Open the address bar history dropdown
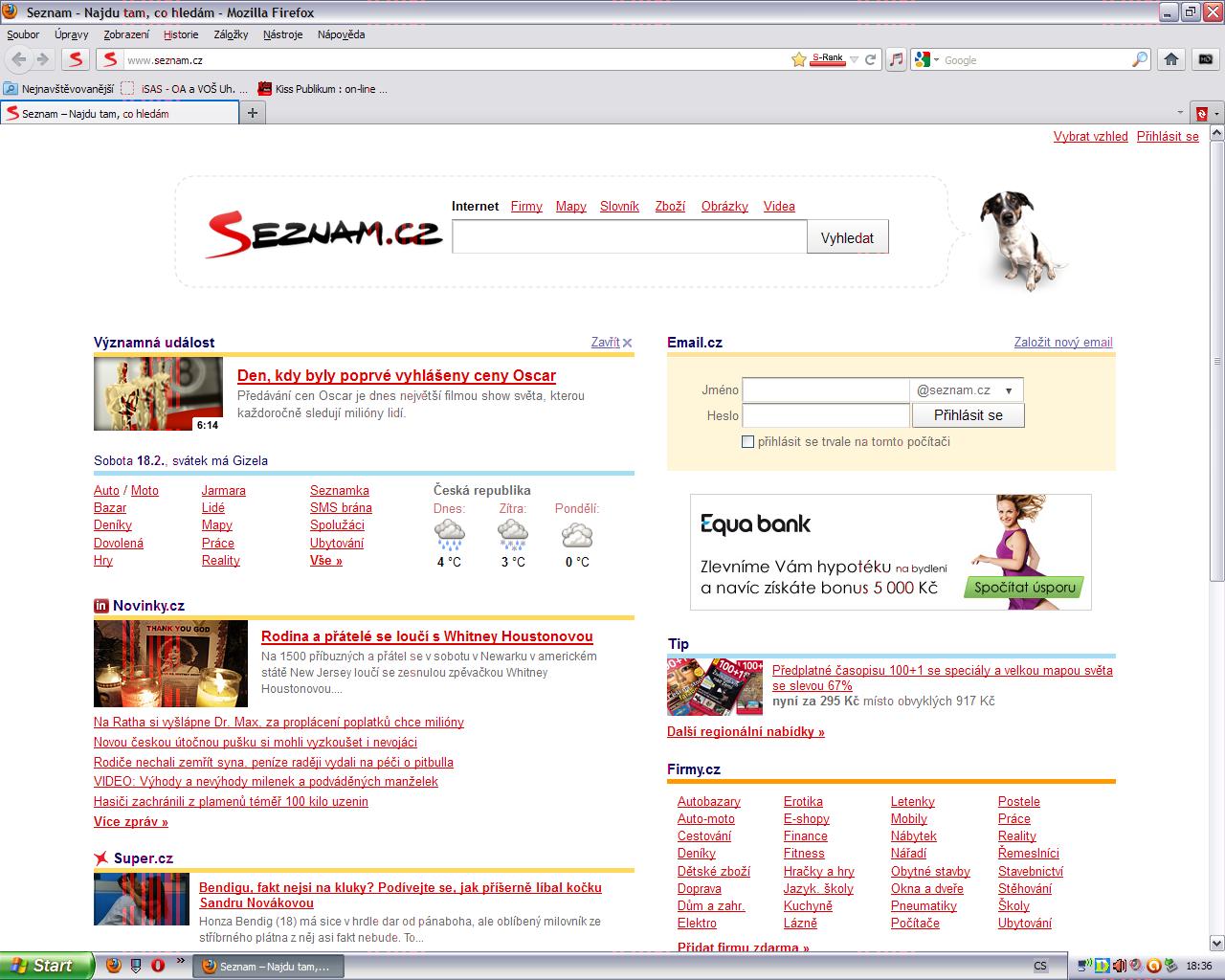1225x980 pixels. pos(855,59)
